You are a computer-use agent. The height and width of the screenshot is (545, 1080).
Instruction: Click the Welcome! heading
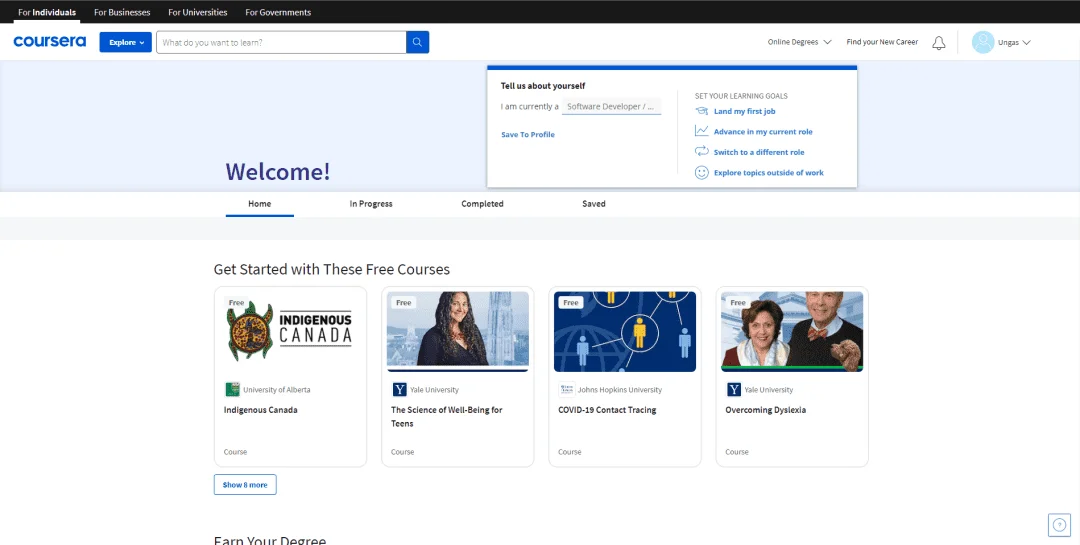[278, 172]
